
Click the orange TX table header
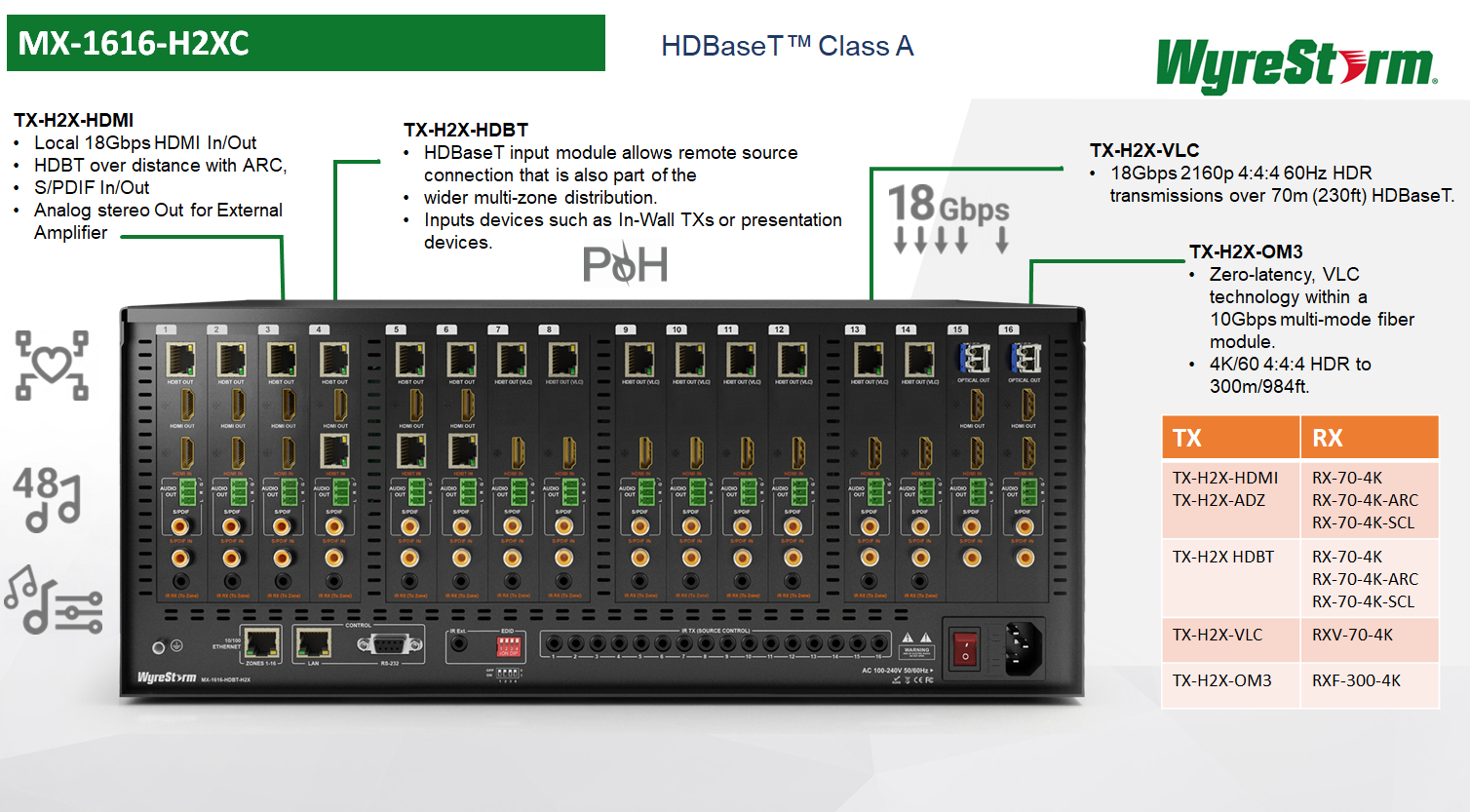(1230, 438)
